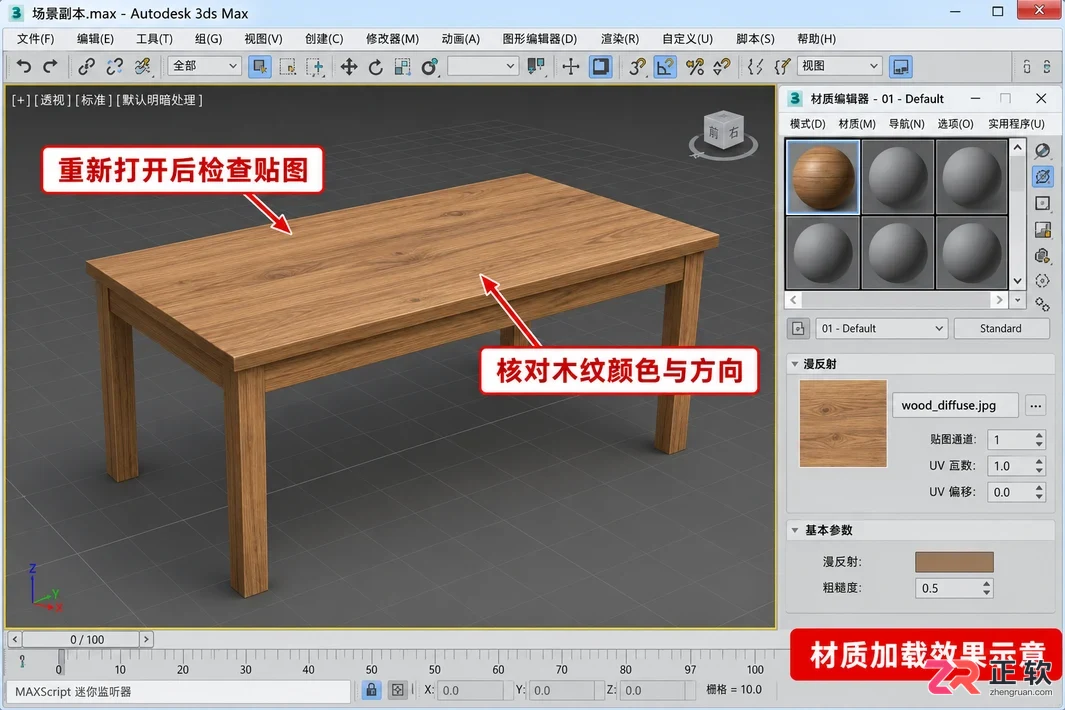
Task: Open 实用程序(U) menu in material editor
Action: (x=1016, y=124)
